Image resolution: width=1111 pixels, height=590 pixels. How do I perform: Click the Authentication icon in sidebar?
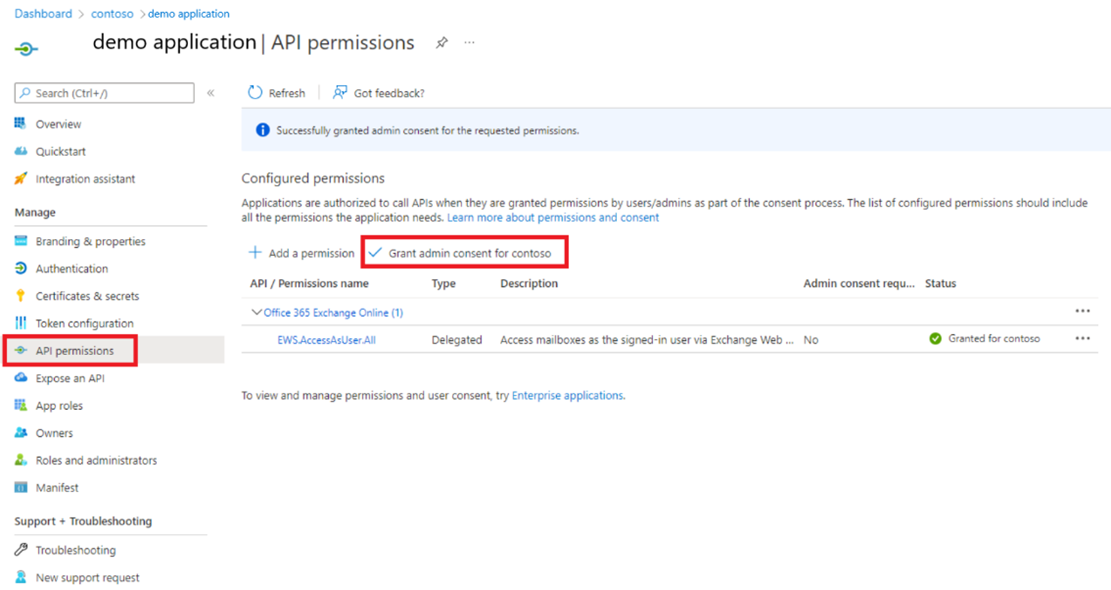[x=21, y=268]
